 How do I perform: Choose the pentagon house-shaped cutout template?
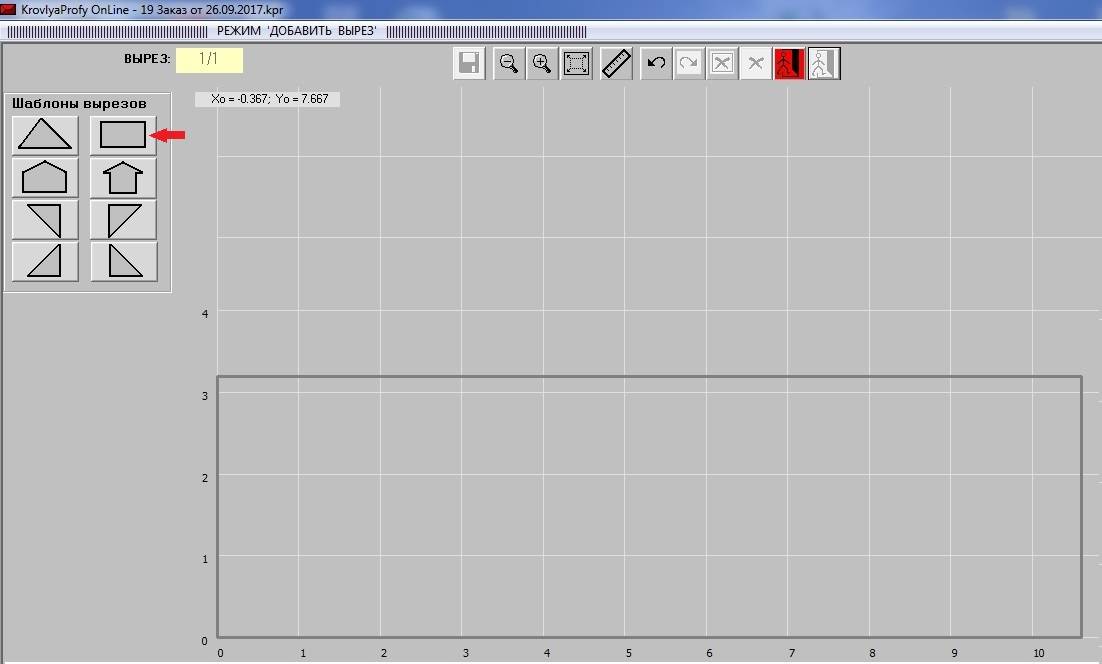coord(45,178)
